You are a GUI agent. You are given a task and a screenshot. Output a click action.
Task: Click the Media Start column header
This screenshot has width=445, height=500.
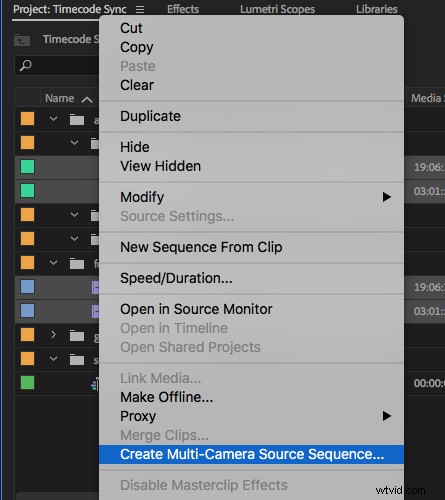point(427,98)
